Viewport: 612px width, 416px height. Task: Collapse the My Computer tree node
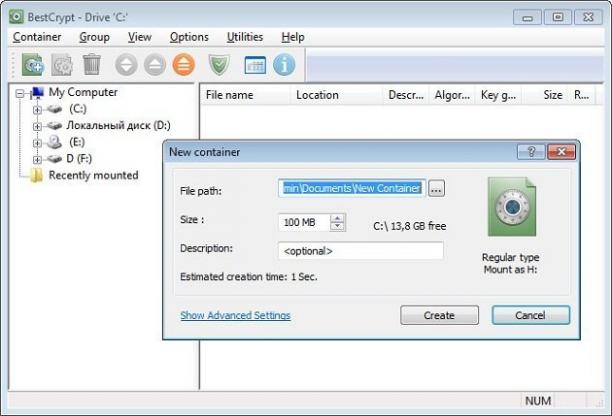[x=20, y=94]
